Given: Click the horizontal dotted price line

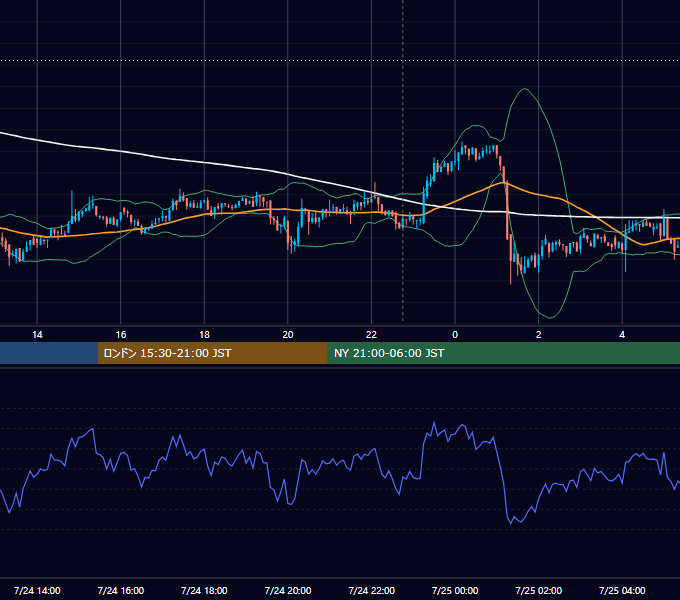Looking at the screenshot, I should (x=340, y=61).
